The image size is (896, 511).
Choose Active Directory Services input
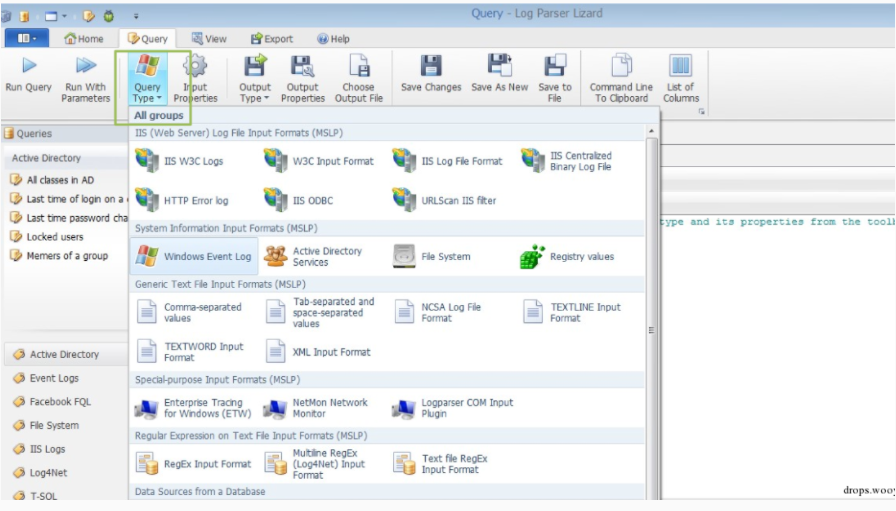322,256
